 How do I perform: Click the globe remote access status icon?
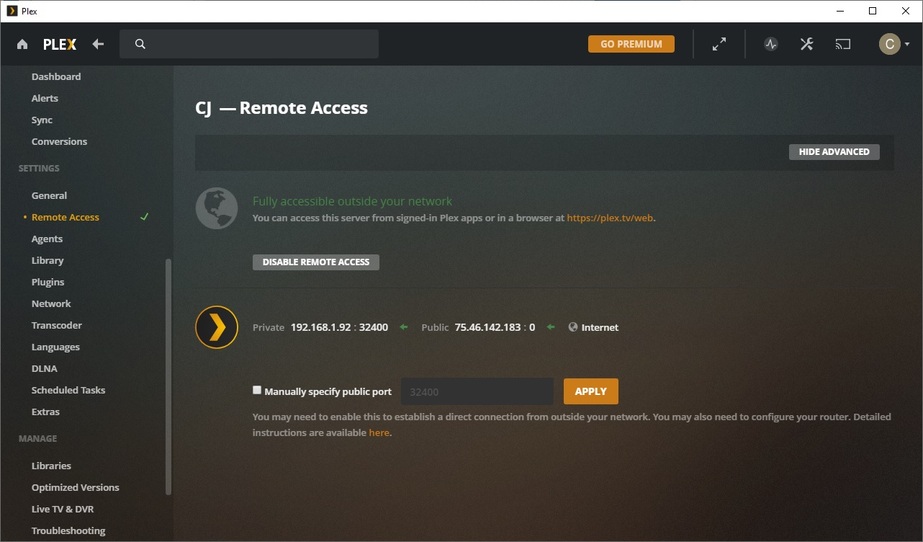(217, 208)
